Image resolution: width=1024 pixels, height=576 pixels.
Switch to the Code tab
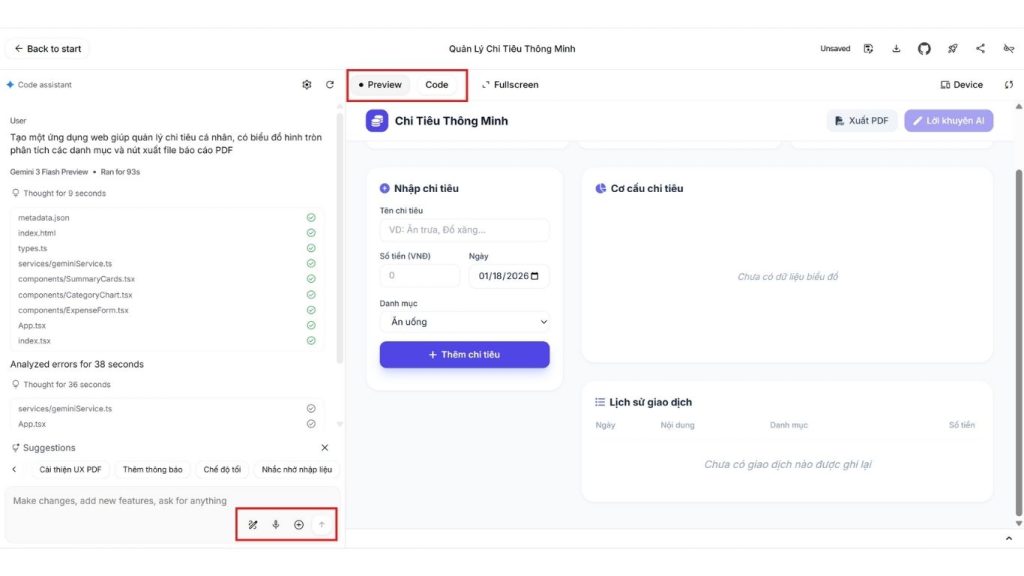[437, 85]
